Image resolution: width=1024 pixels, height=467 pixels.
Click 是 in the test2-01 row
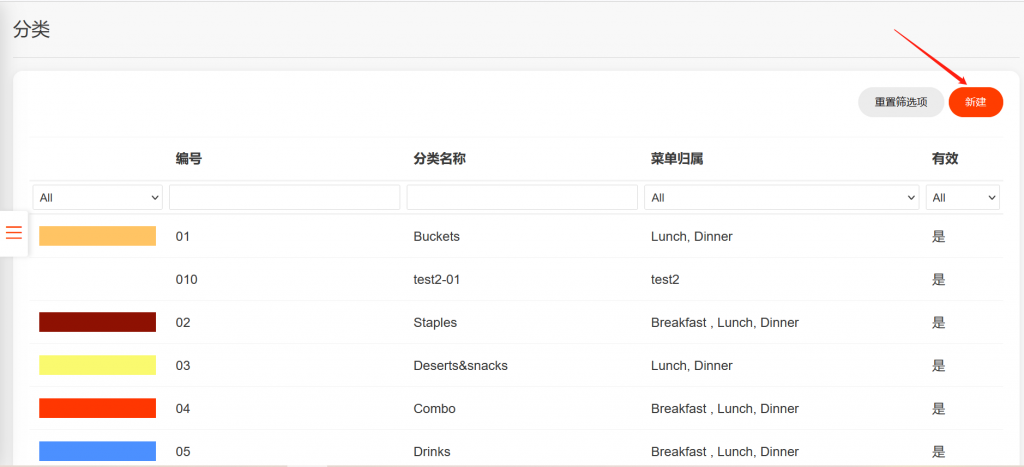click(x=938, y=280)
